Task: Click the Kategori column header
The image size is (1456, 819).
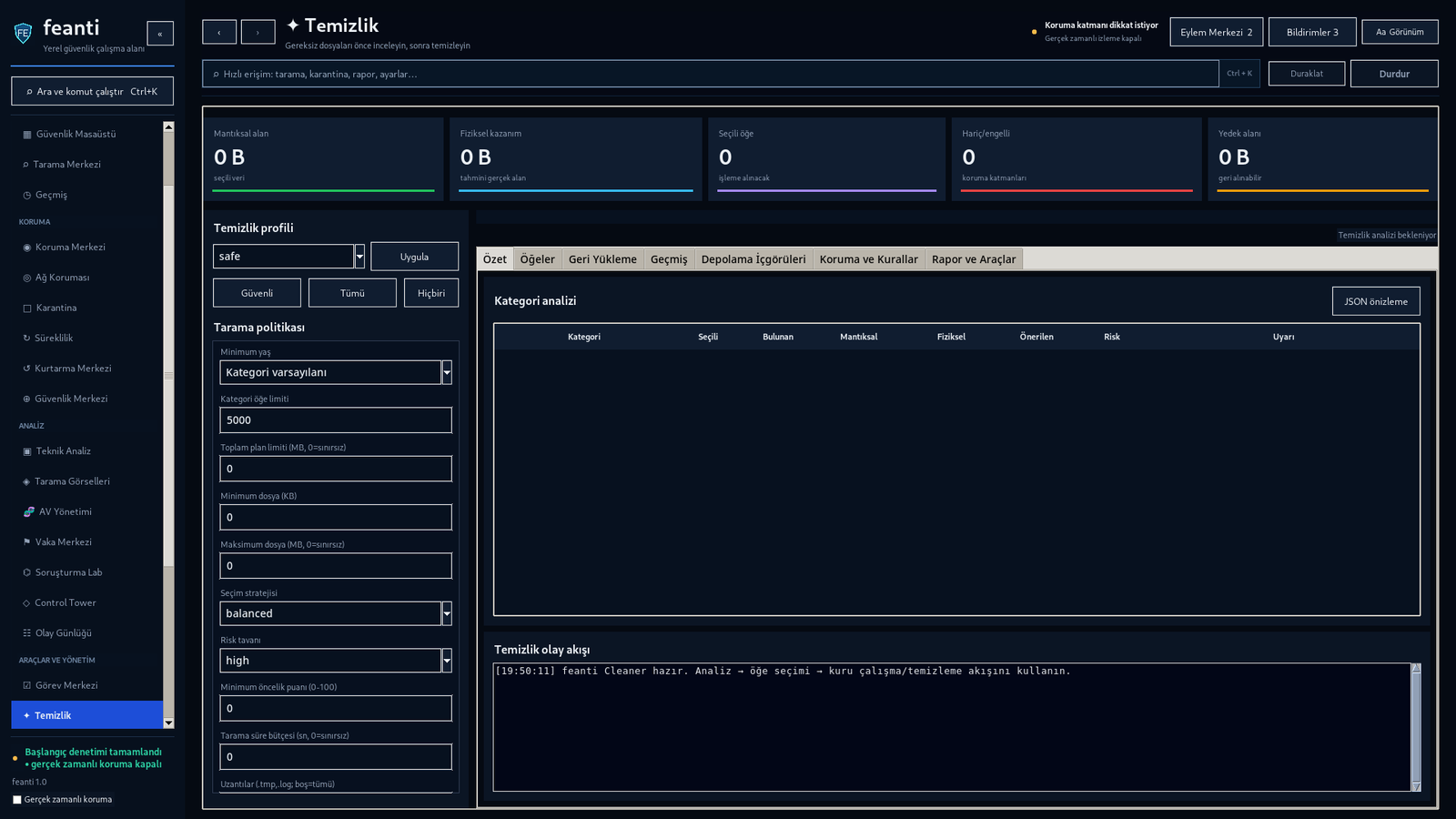Action: pyautogui.click(x=584, y=337)
